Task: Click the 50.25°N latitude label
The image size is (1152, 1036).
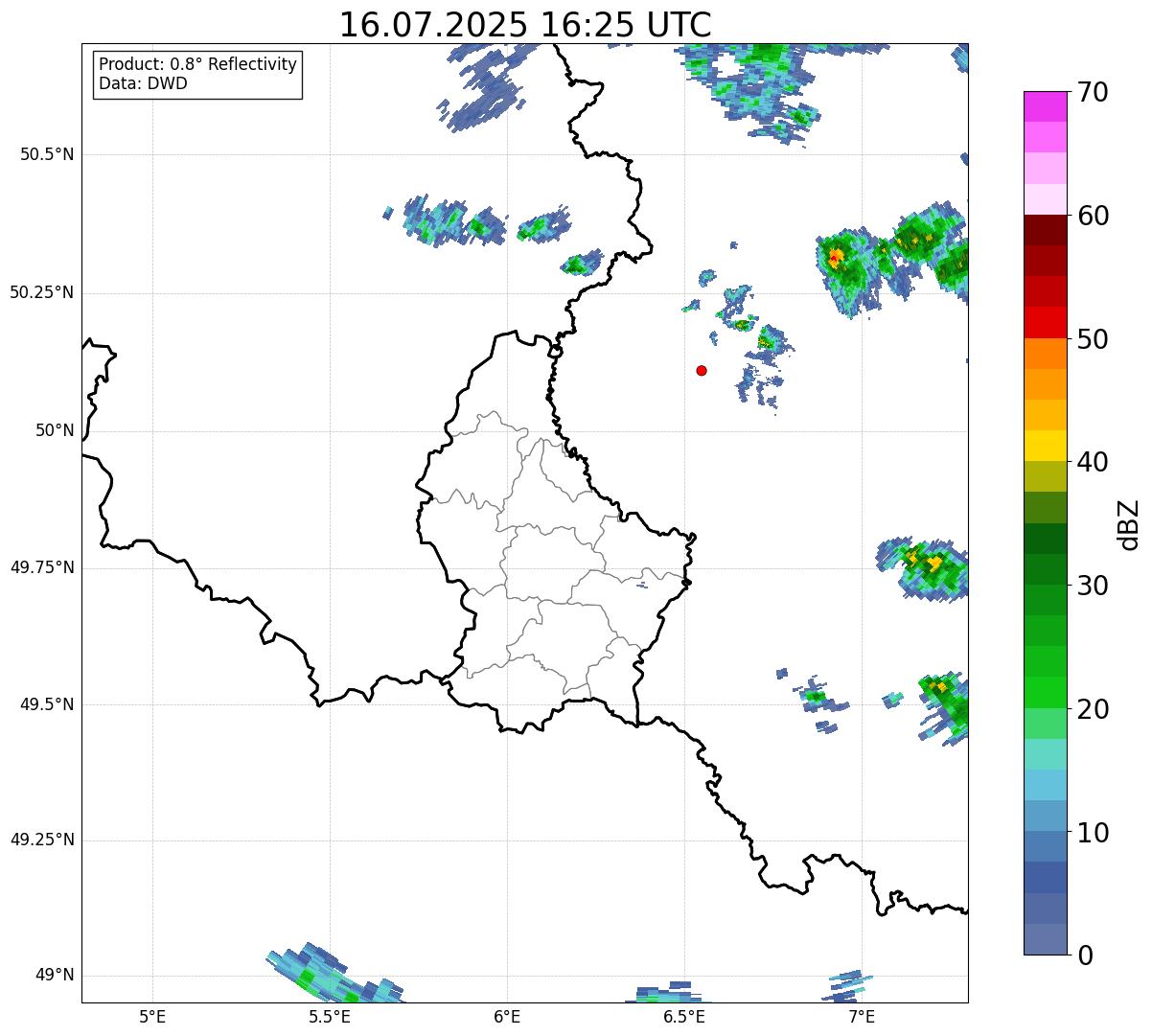Action: 42,292
